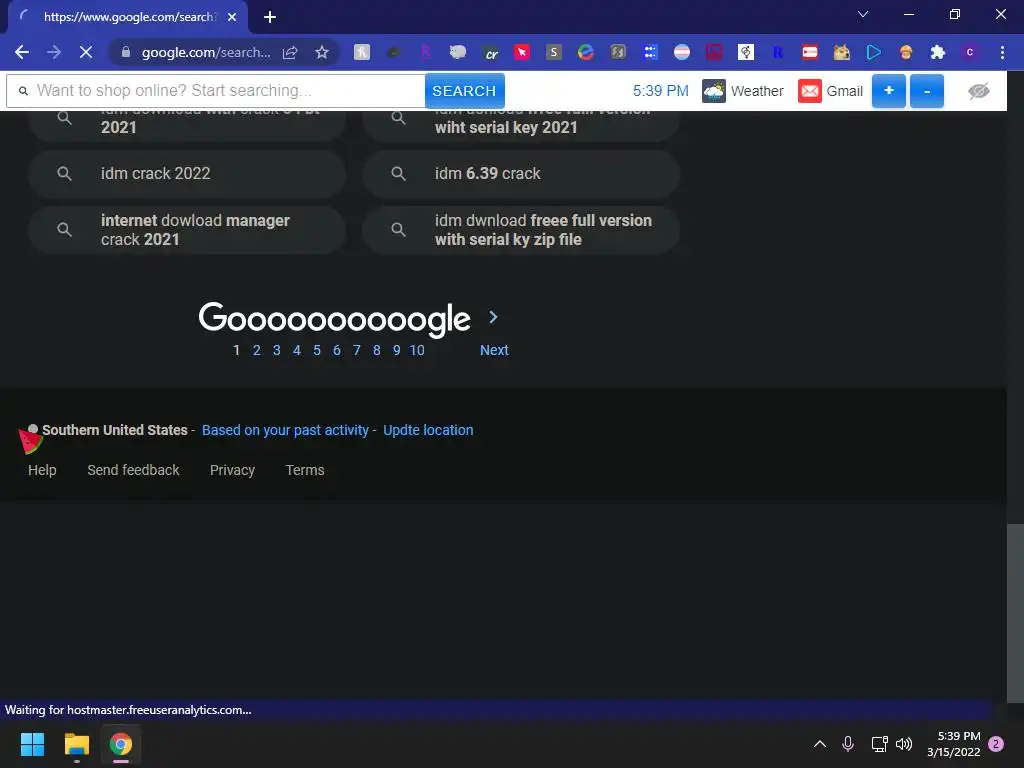Go to results page 6
1024x768 pixels.
point(336,350)
